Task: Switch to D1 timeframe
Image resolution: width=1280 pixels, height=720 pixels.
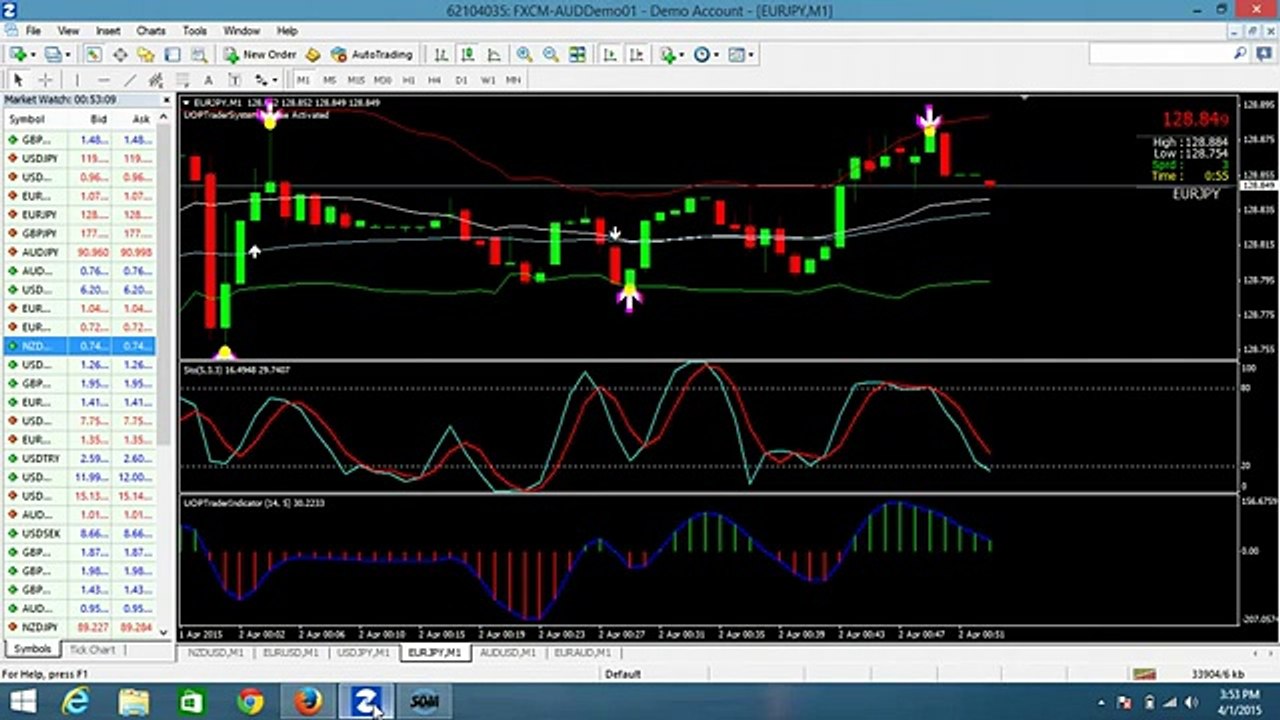Action: [x=461, y=79]
